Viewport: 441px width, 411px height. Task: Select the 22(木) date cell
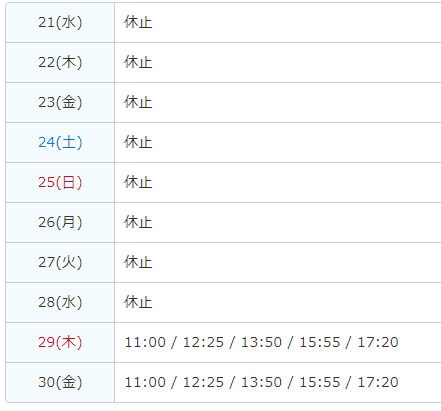click(x=60, y=62)
